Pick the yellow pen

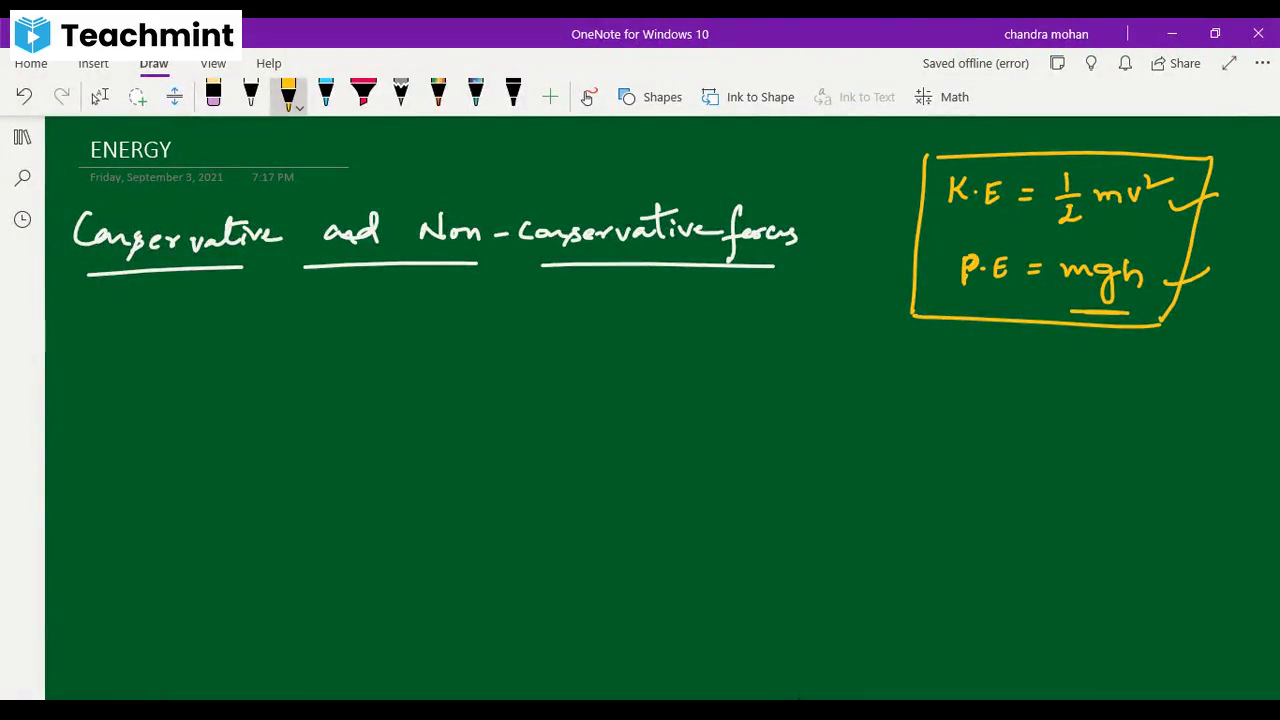point(288,93)
